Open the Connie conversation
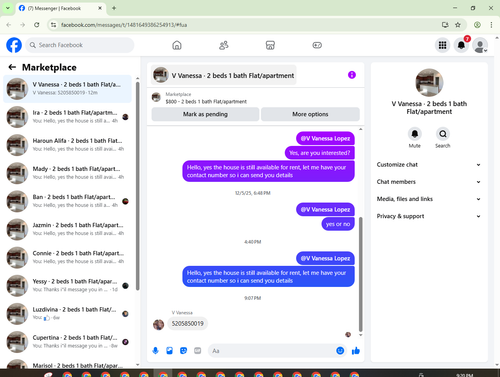The width and height of the screenshot is (500, 377). (x=67, y=257)
